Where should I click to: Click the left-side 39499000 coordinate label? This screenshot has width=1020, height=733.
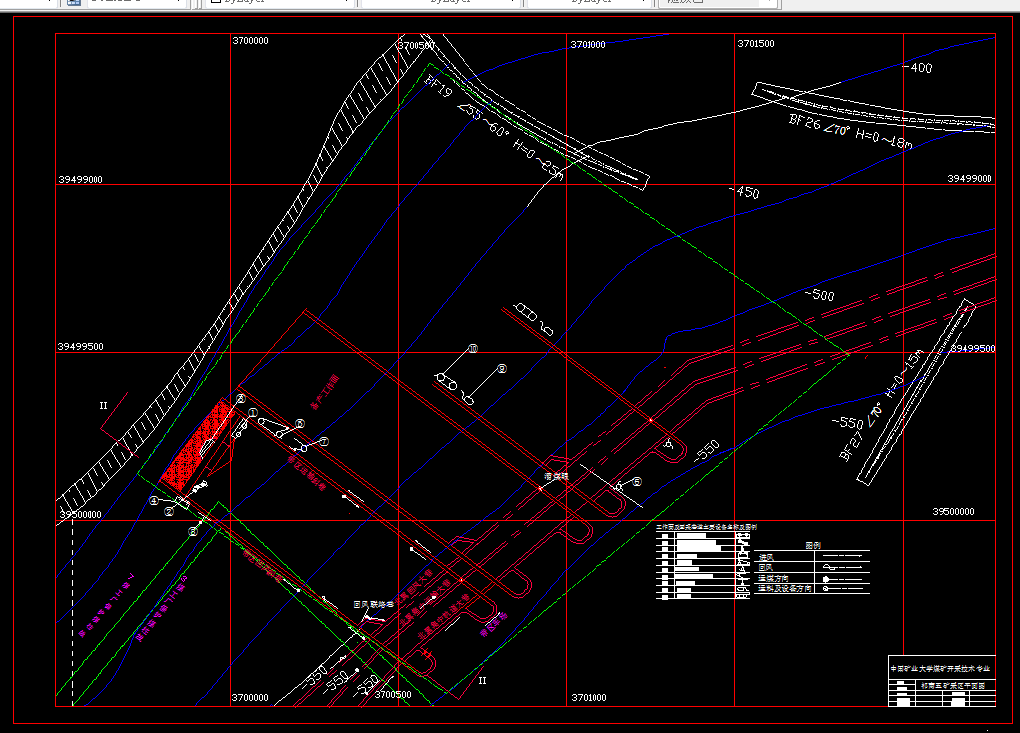pyautogui.click(x=80, y=179)
